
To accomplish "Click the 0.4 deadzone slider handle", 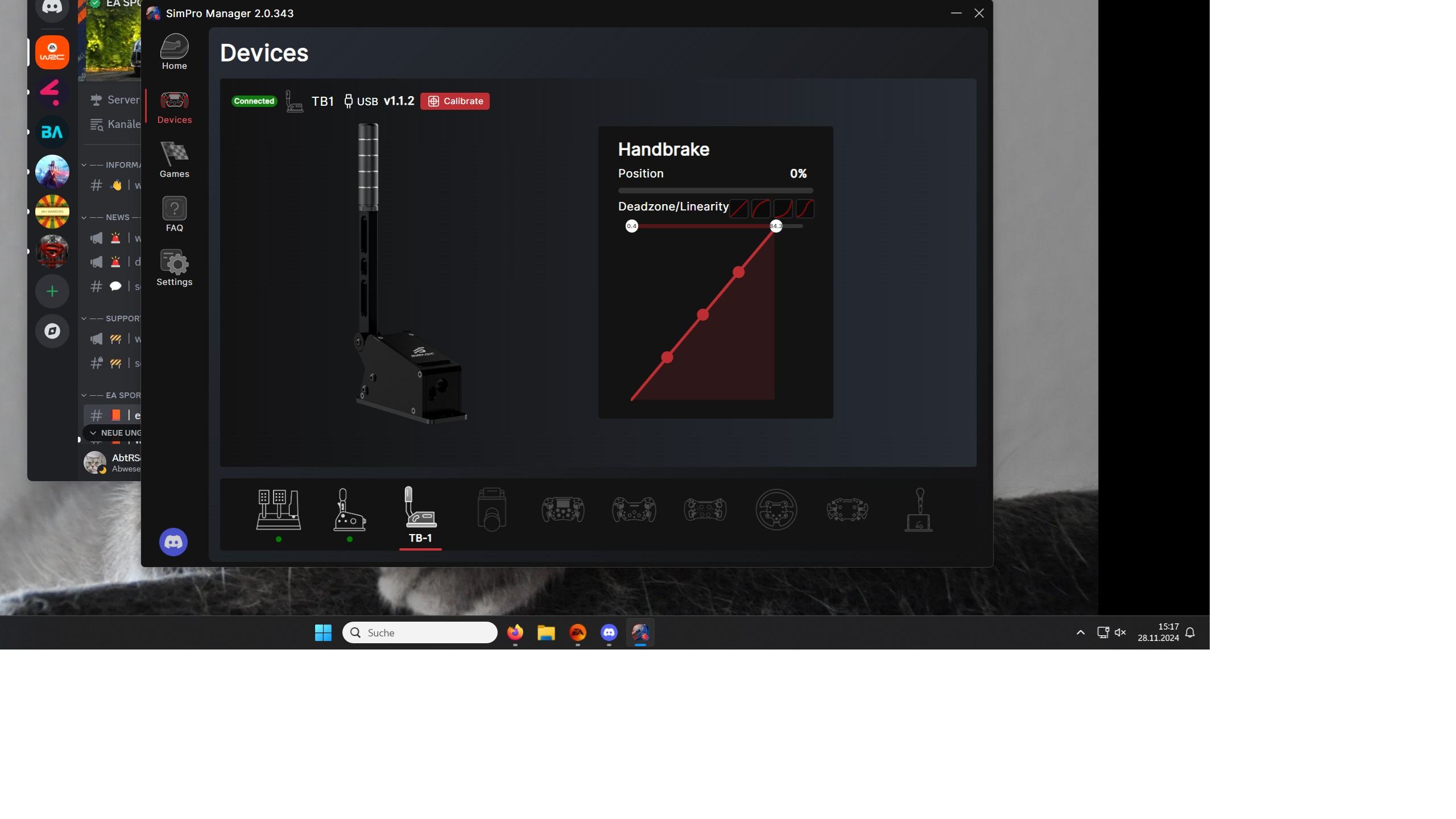I will click(x=632, y=226).
